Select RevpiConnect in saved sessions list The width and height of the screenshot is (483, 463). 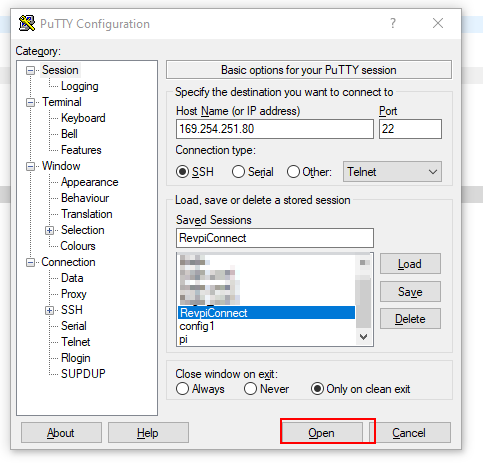point(266,313)
